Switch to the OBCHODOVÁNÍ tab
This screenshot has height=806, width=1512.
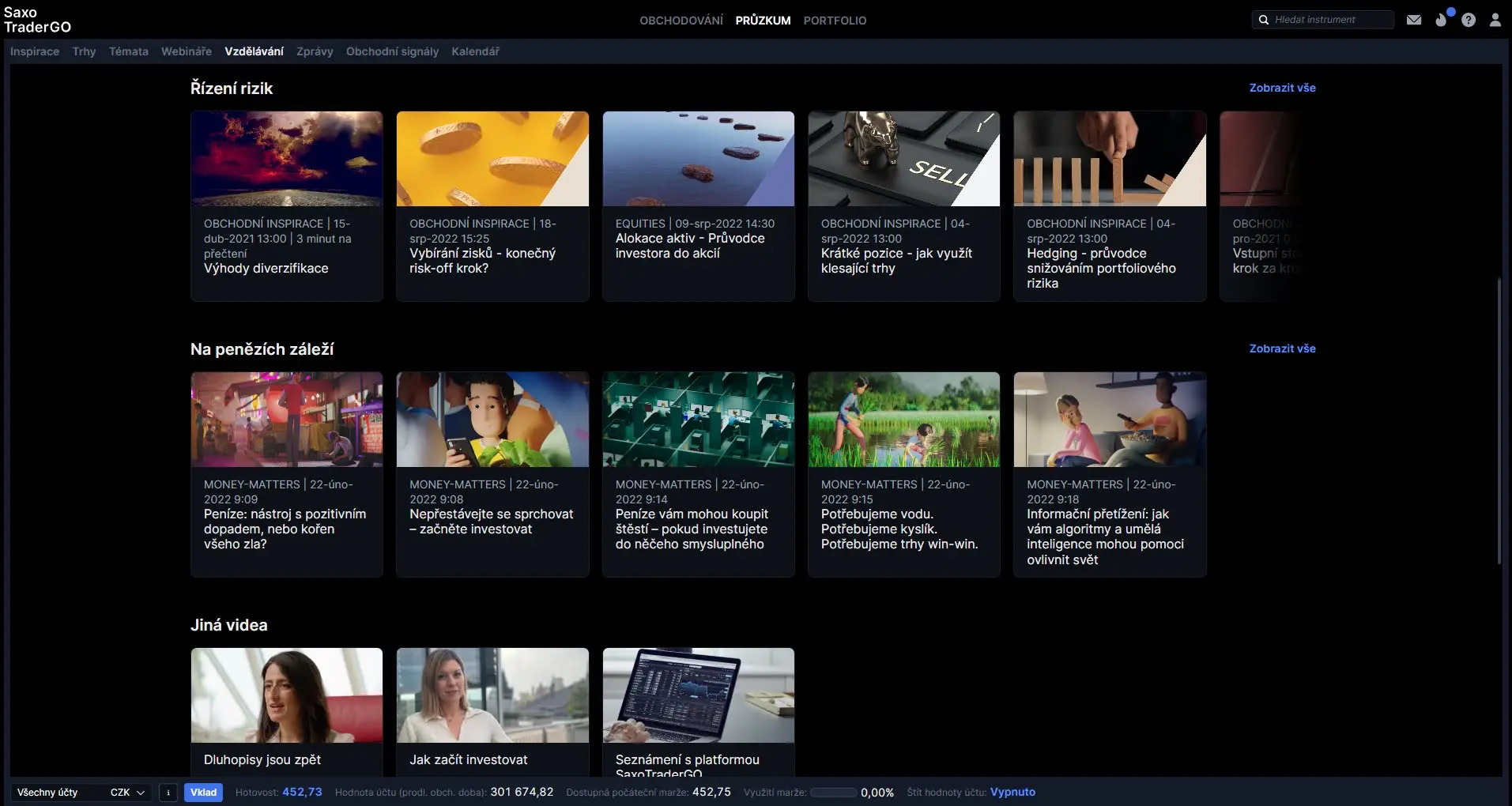click(681, 21)
